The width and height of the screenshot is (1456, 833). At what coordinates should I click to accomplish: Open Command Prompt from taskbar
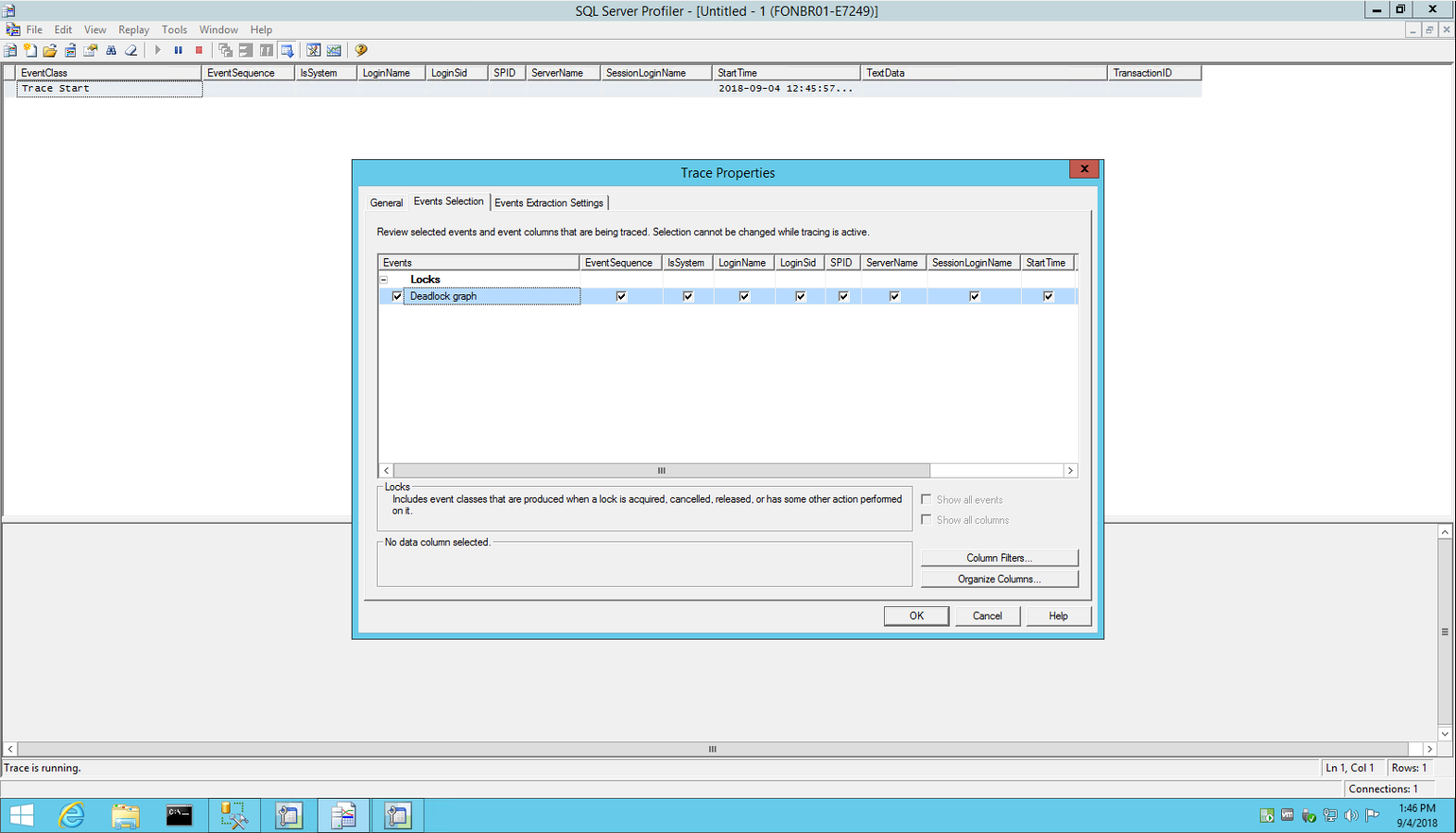click(180, 815)
